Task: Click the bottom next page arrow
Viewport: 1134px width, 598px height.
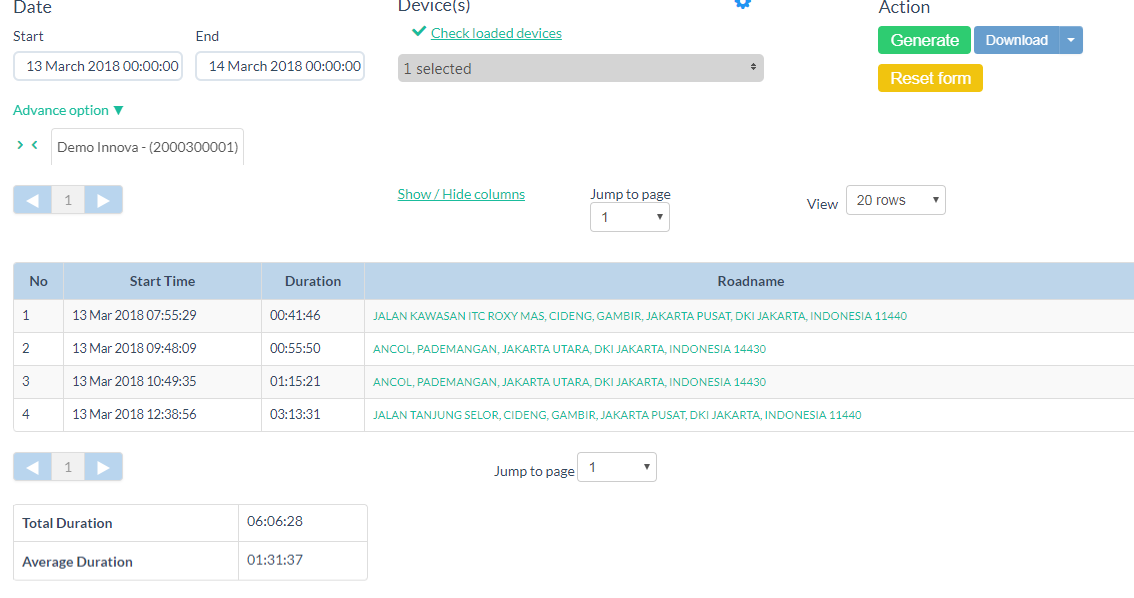Action: tap(103, 467)
